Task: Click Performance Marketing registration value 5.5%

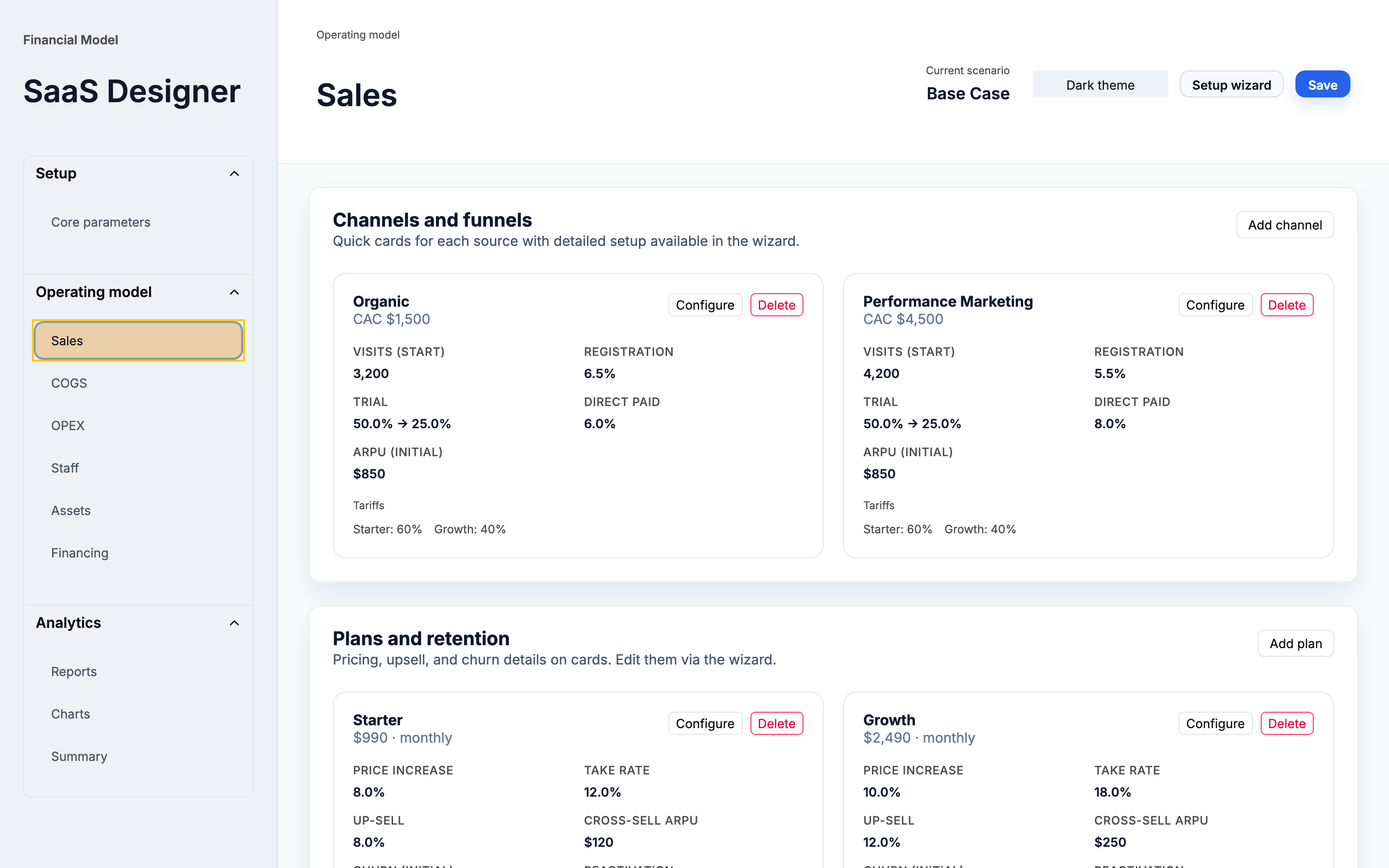Action: point(1109,374)
